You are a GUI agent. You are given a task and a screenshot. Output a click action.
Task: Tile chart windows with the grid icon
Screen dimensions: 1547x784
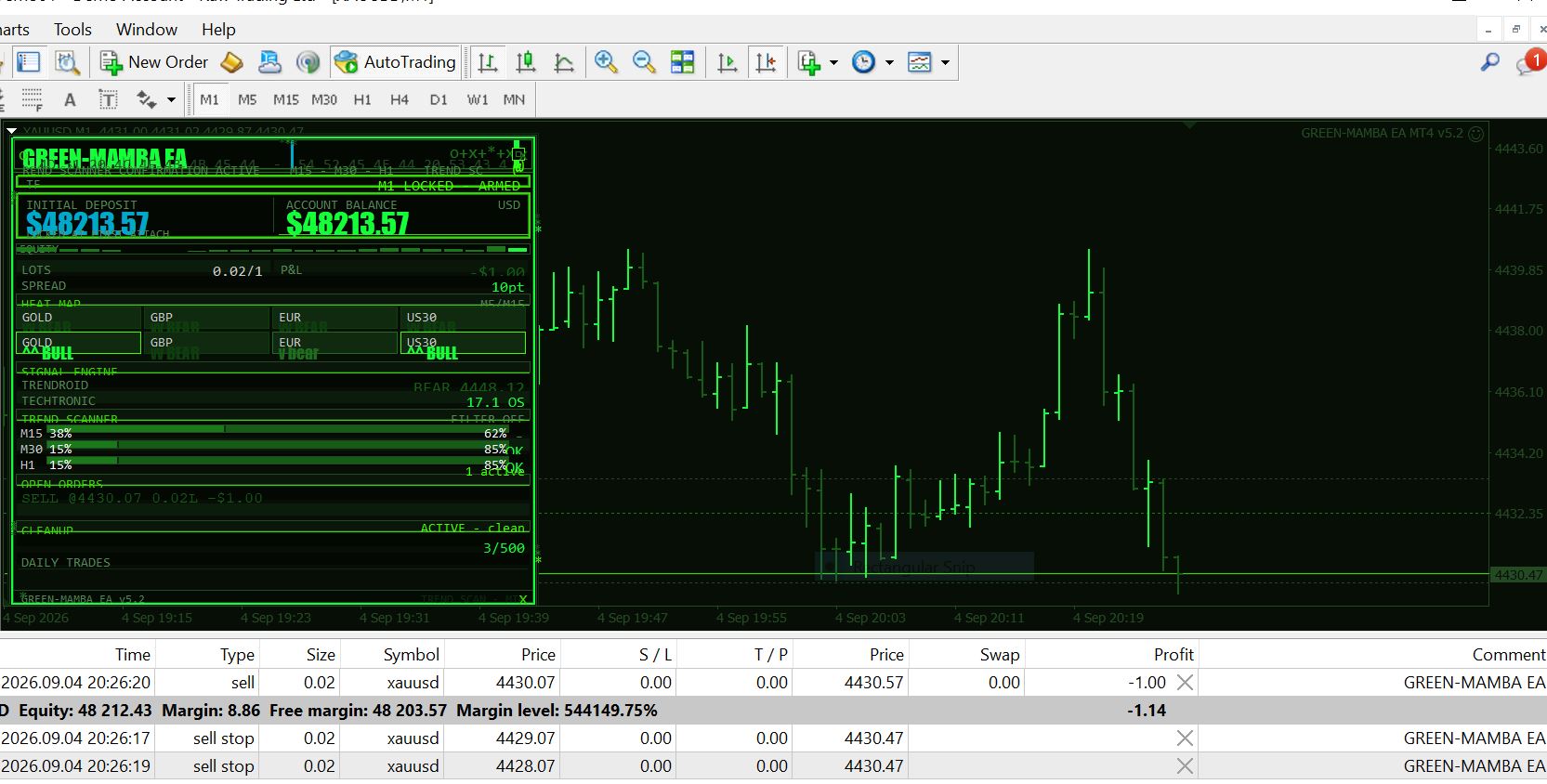[x=683, y=62]
